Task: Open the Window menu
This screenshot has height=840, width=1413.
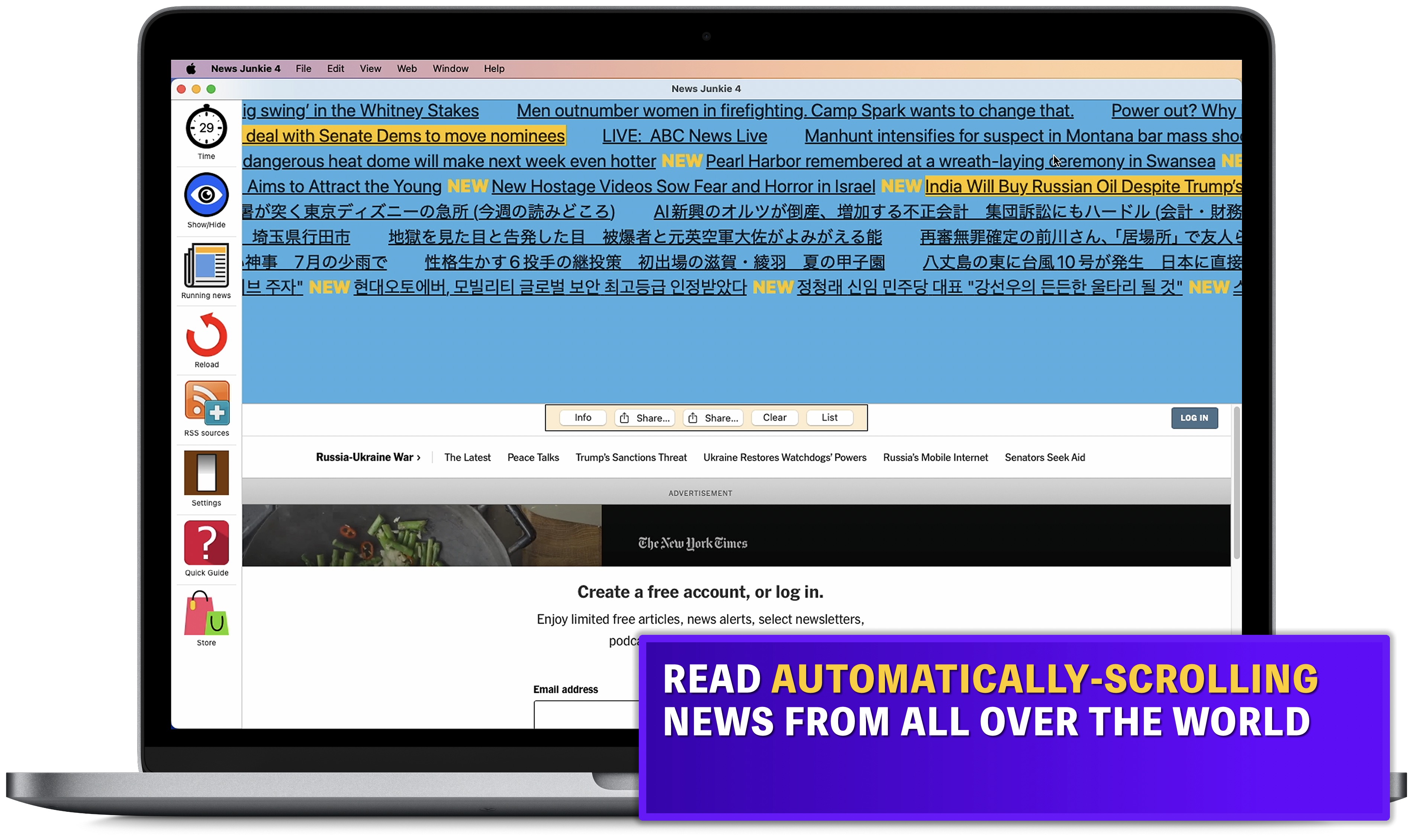Action: 450,68
